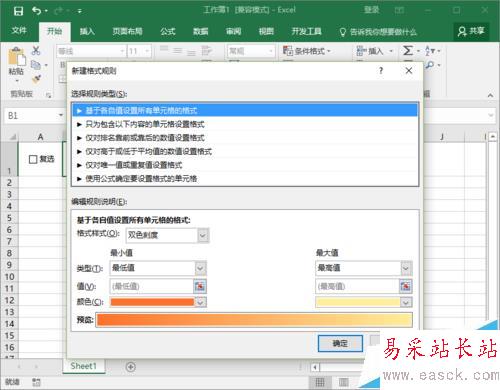Click the dialog help question mark
This screenshot has width=500, height=390.
point(381,71)
